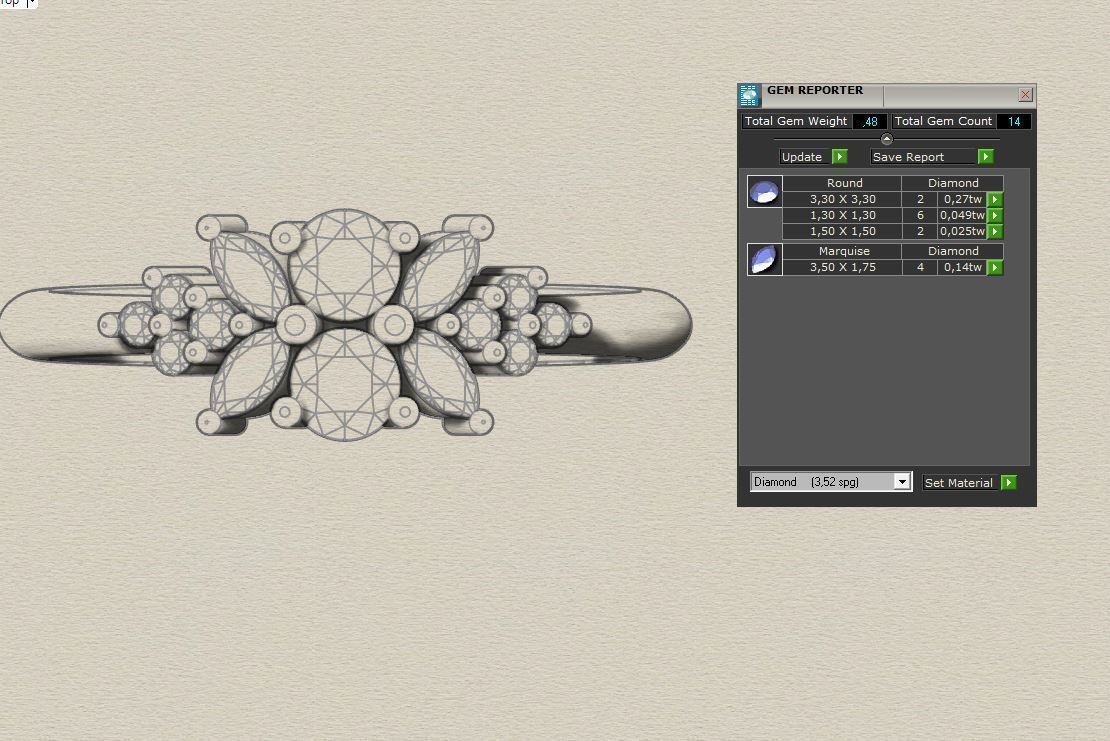This screenshot has height=741, width=1110.
Task: Click the green arrow next to Save Report
Action: pos(985,156)
